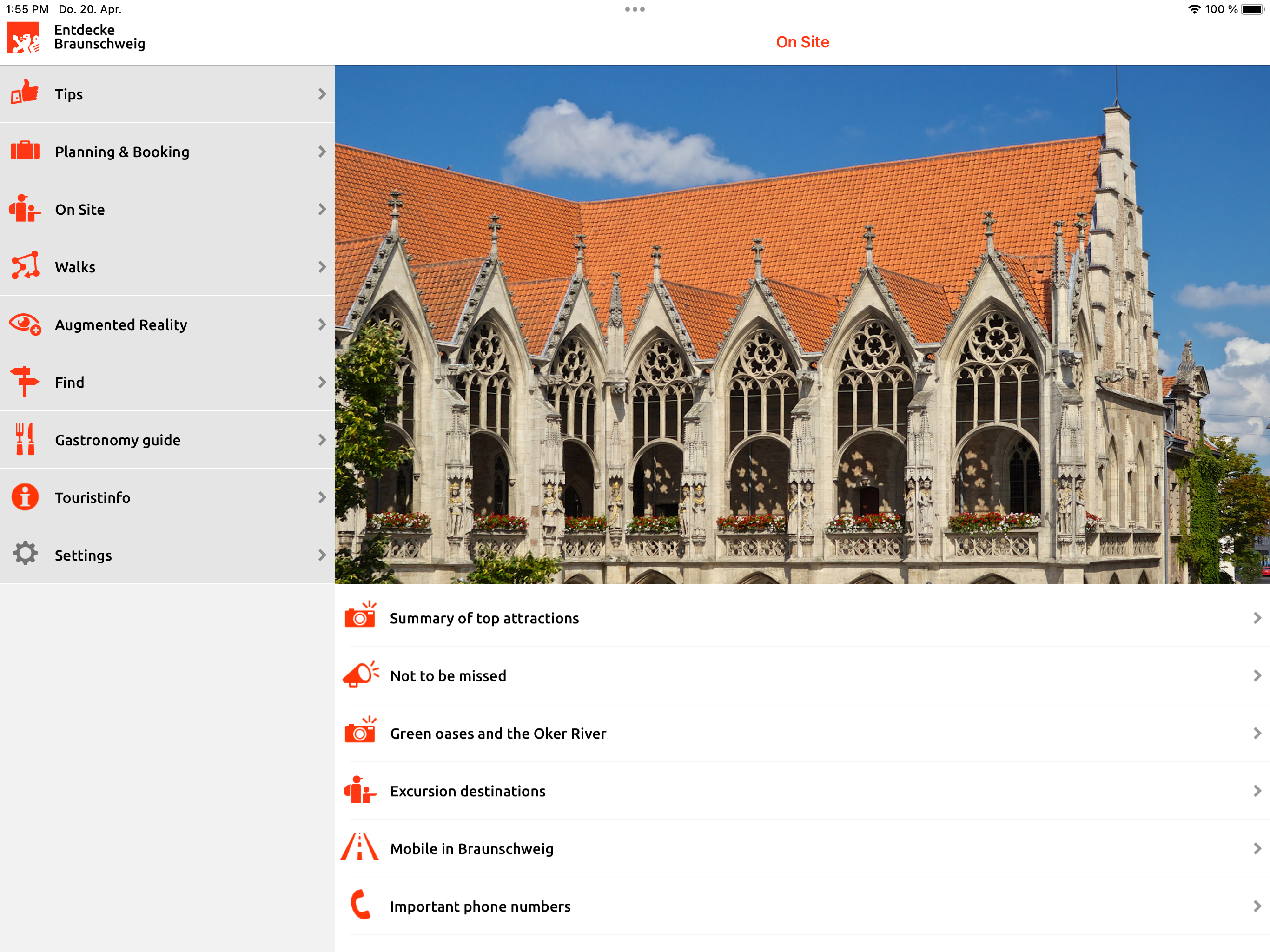Expand Planning & Booking row chevron

click(322, 152)
